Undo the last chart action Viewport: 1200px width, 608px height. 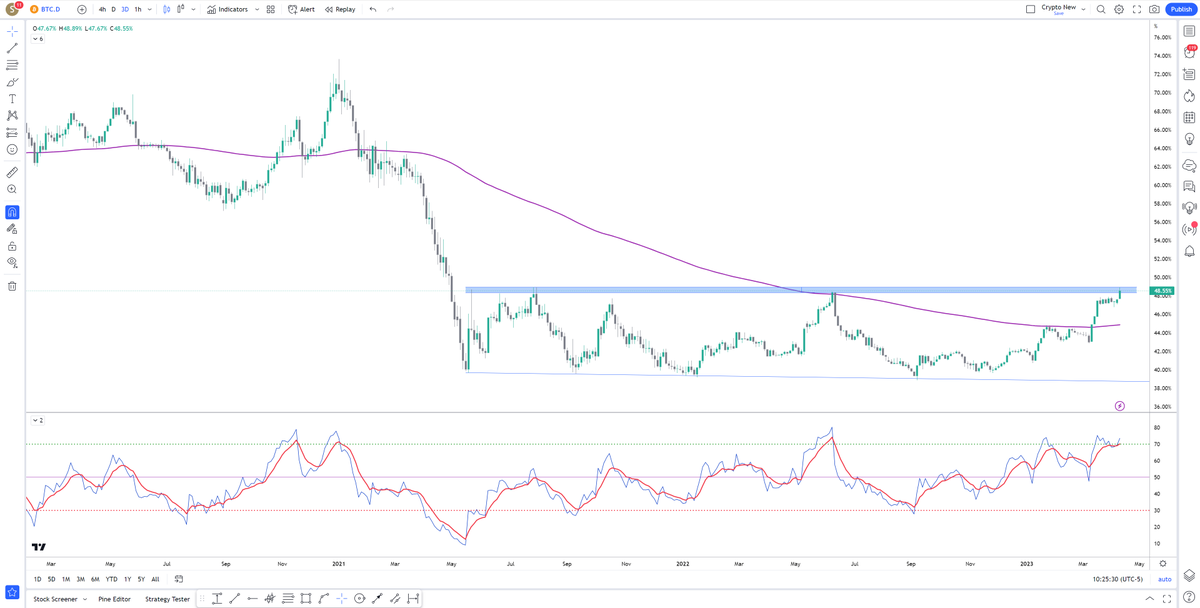pyautogui.click(x=373, y=9)
